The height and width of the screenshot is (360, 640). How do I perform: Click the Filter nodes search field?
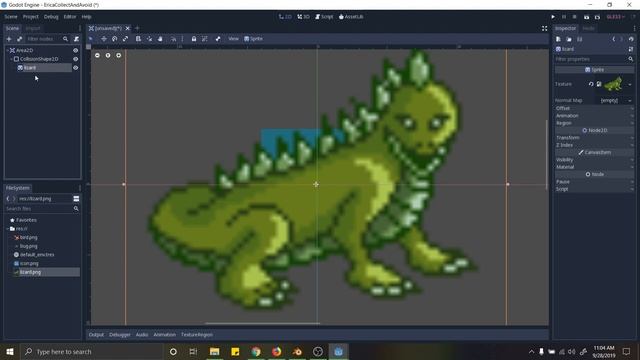coord(47,39)
